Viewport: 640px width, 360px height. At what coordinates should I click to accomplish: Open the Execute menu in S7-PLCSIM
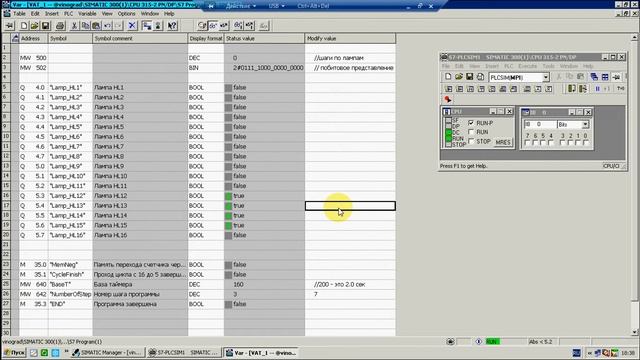(x=527, y=66)
